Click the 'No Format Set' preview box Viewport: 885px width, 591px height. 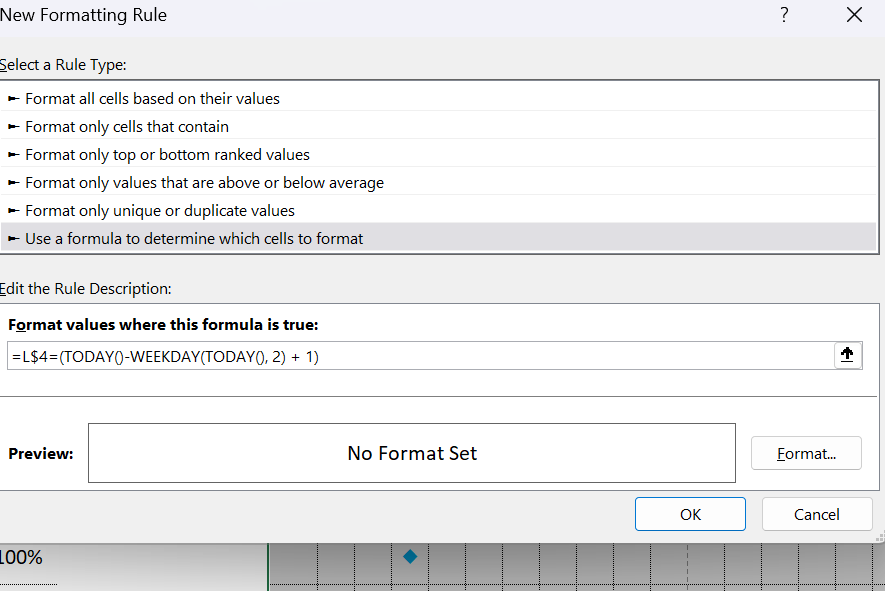click(x=412, y=453)
